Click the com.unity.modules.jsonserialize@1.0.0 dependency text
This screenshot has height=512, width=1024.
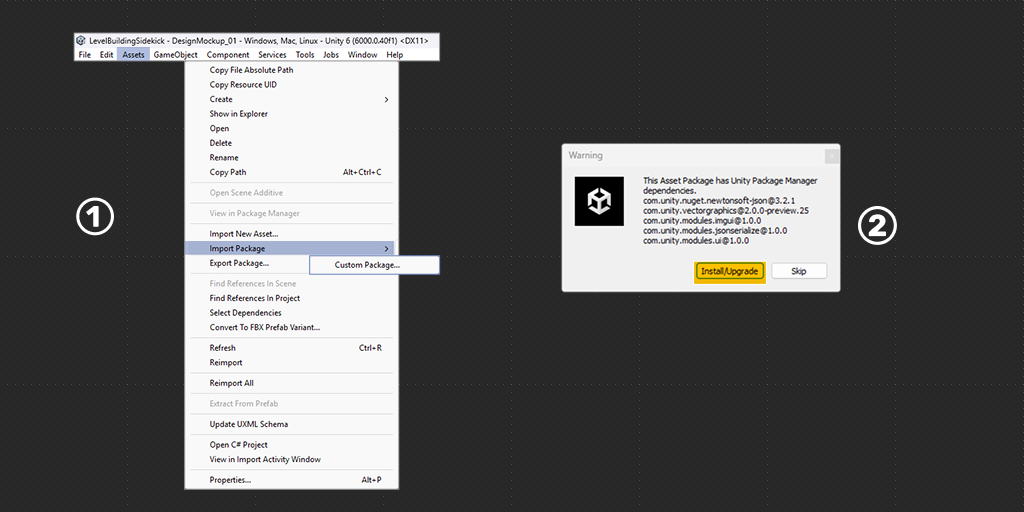pos(715,231)
